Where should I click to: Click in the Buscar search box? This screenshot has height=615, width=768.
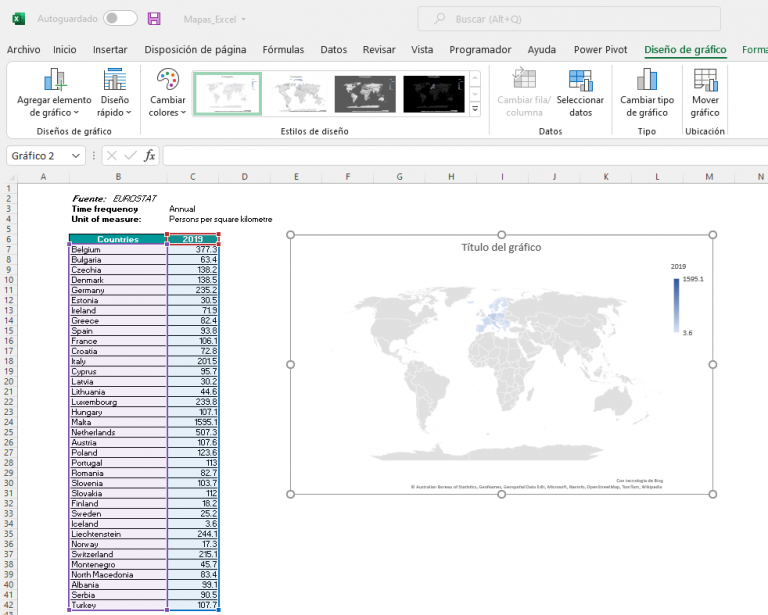click(x=570, y=19)
